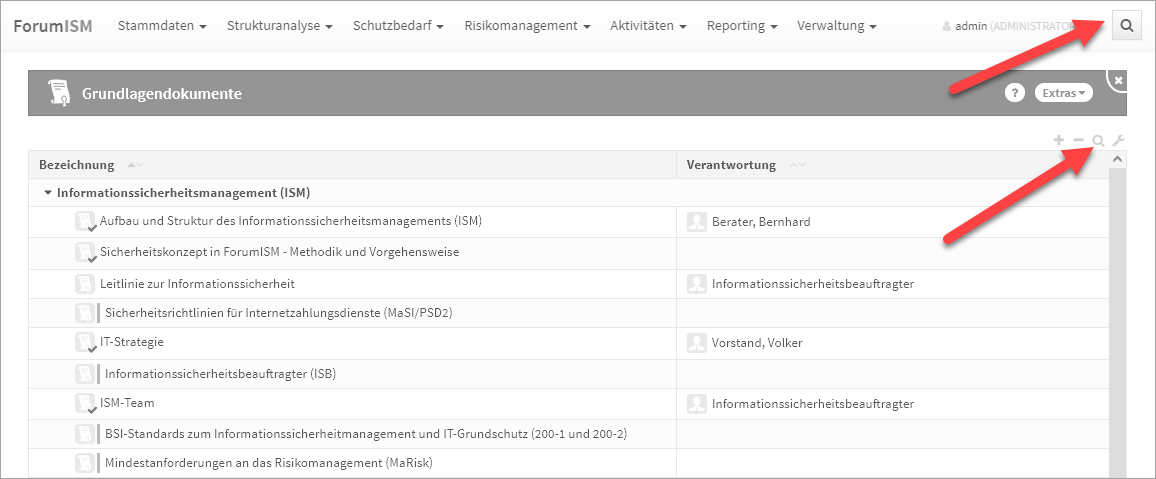Viewport: 1156px width, 479px height.
Task: Click the plus icon above table
Action: [x=1059, y=141]
